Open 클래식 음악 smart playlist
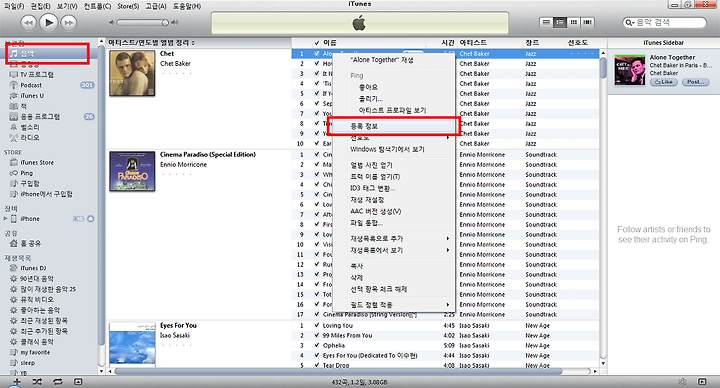The width and height of the screenshot is (720, 388). 37,342
